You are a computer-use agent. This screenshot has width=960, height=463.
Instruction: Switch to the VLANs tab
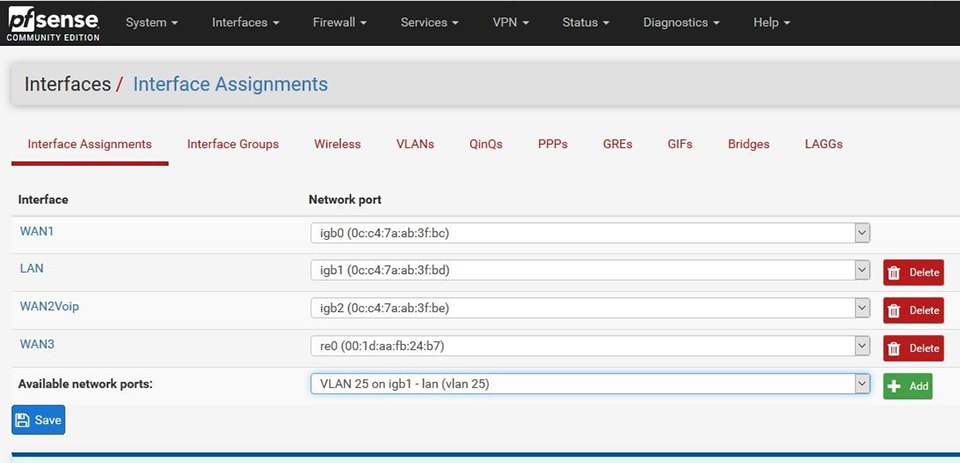click(x=415, y=144)
